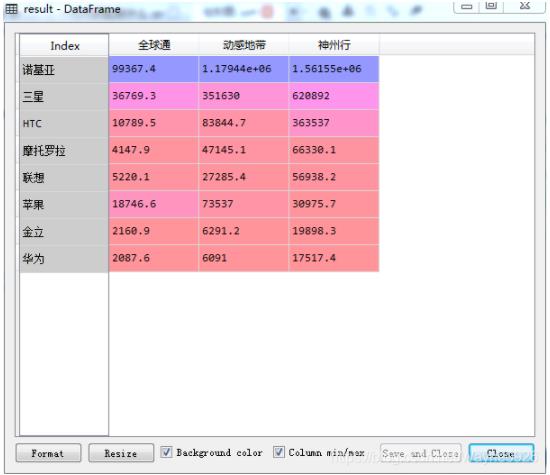550x475 pixels.
Task: Select the 摩托罗拉 row header
Action: click(64, 150)
